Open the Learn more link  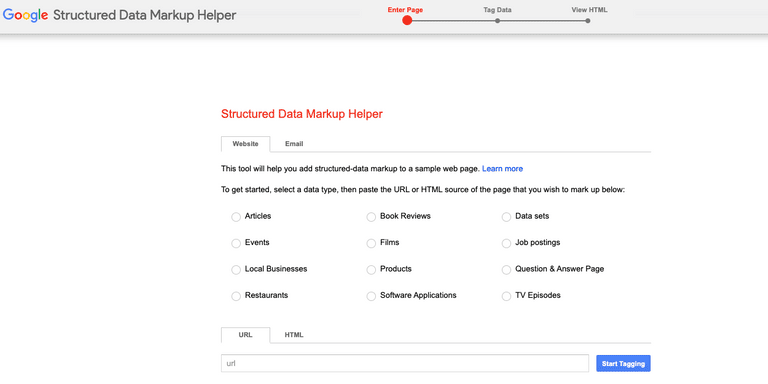pyautogui.click(x=502, y=168)
